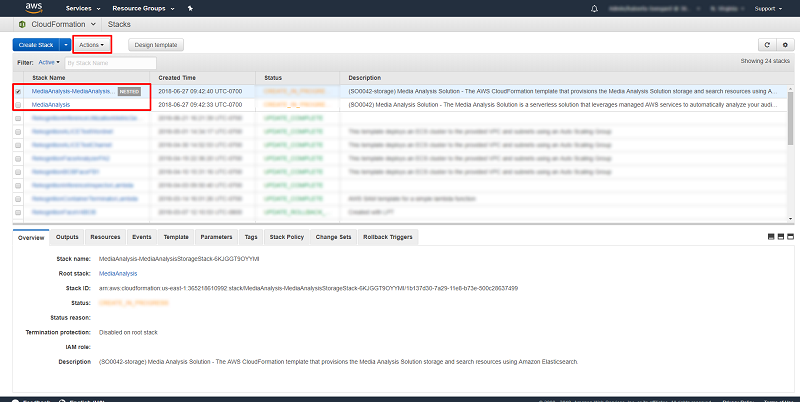Click the "Showing 24 stacks" text
The image size is (800, 402).
[765, 61]
